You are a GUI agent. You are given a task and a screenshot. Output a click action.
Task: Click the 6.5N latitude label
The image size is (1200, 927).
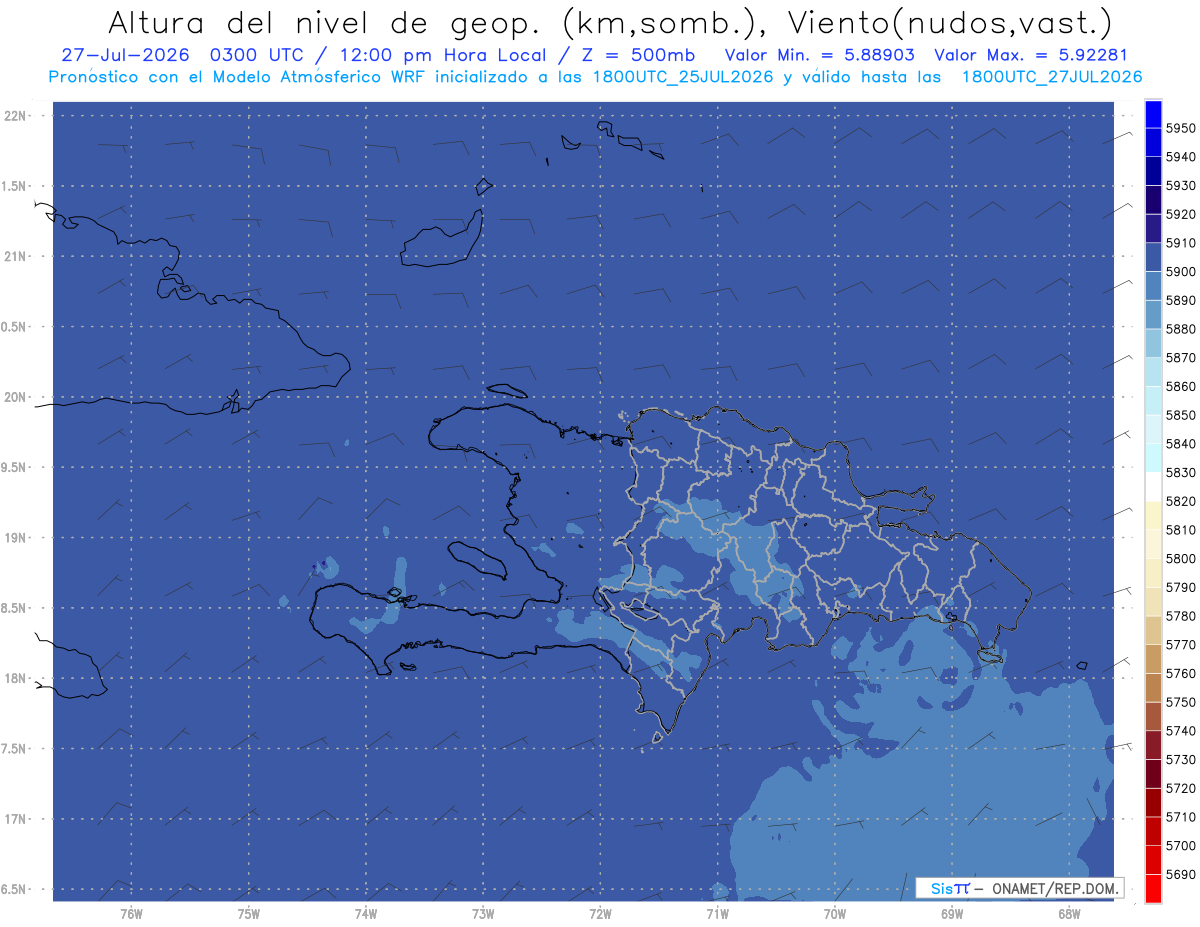tap(14, 890)
